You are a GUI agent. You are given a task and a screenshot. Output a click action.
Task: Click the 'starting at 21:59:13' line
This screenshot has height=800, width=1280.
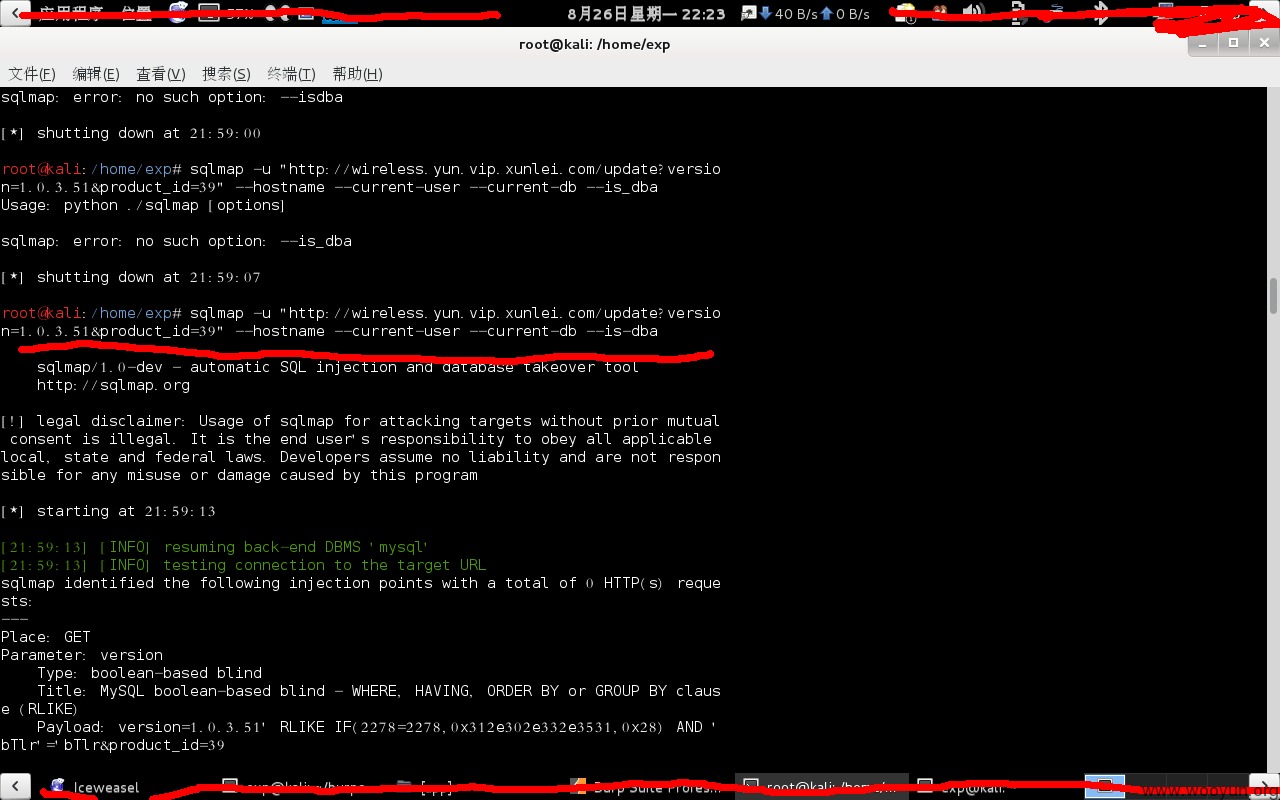click(x=108, y=511)
